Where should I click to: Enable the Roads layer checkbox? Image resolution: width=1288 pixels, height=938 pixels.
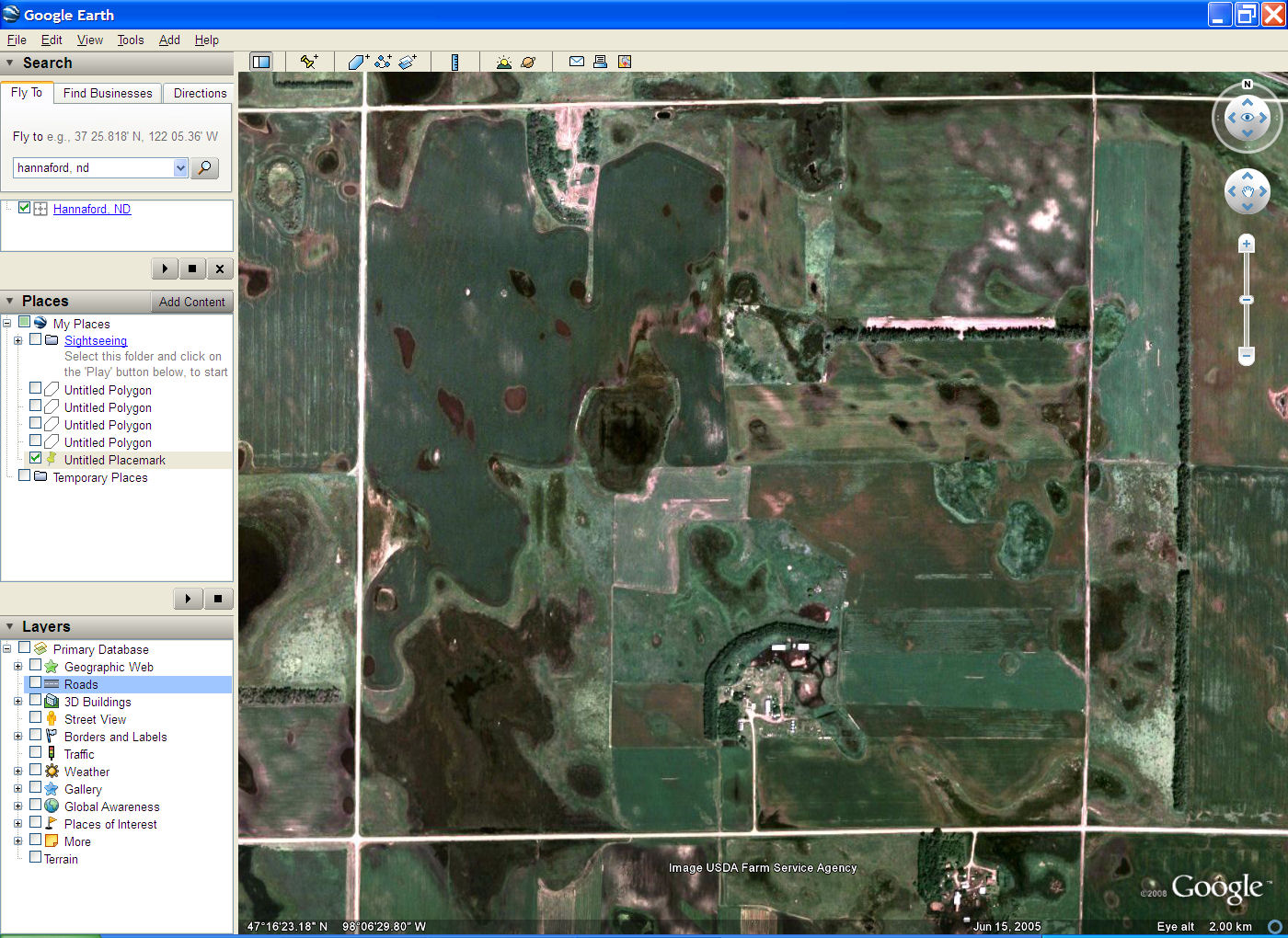[x=35, y=683]
